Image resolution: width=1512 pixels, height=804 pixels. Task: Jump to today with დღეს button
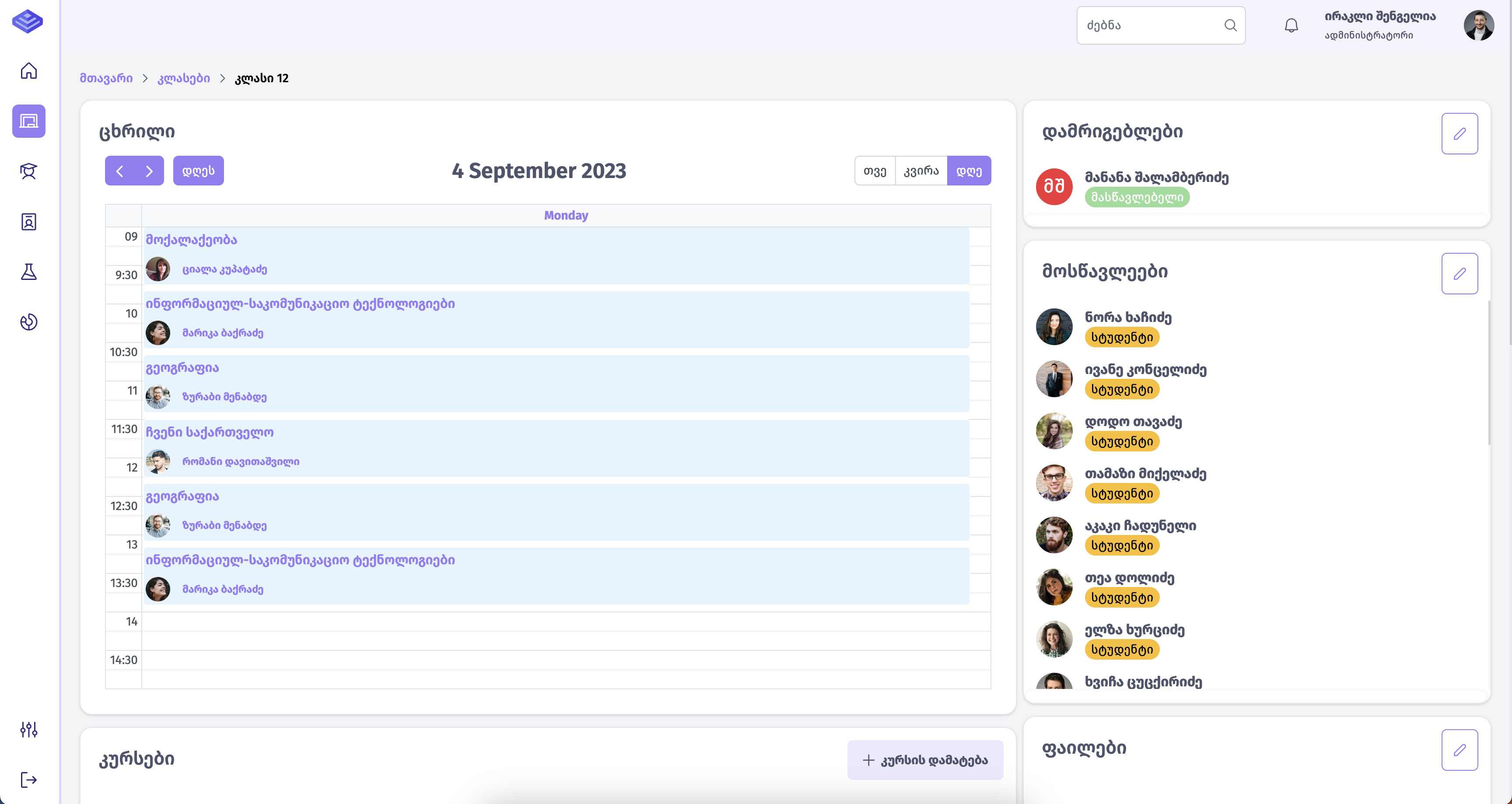[198, 171]
